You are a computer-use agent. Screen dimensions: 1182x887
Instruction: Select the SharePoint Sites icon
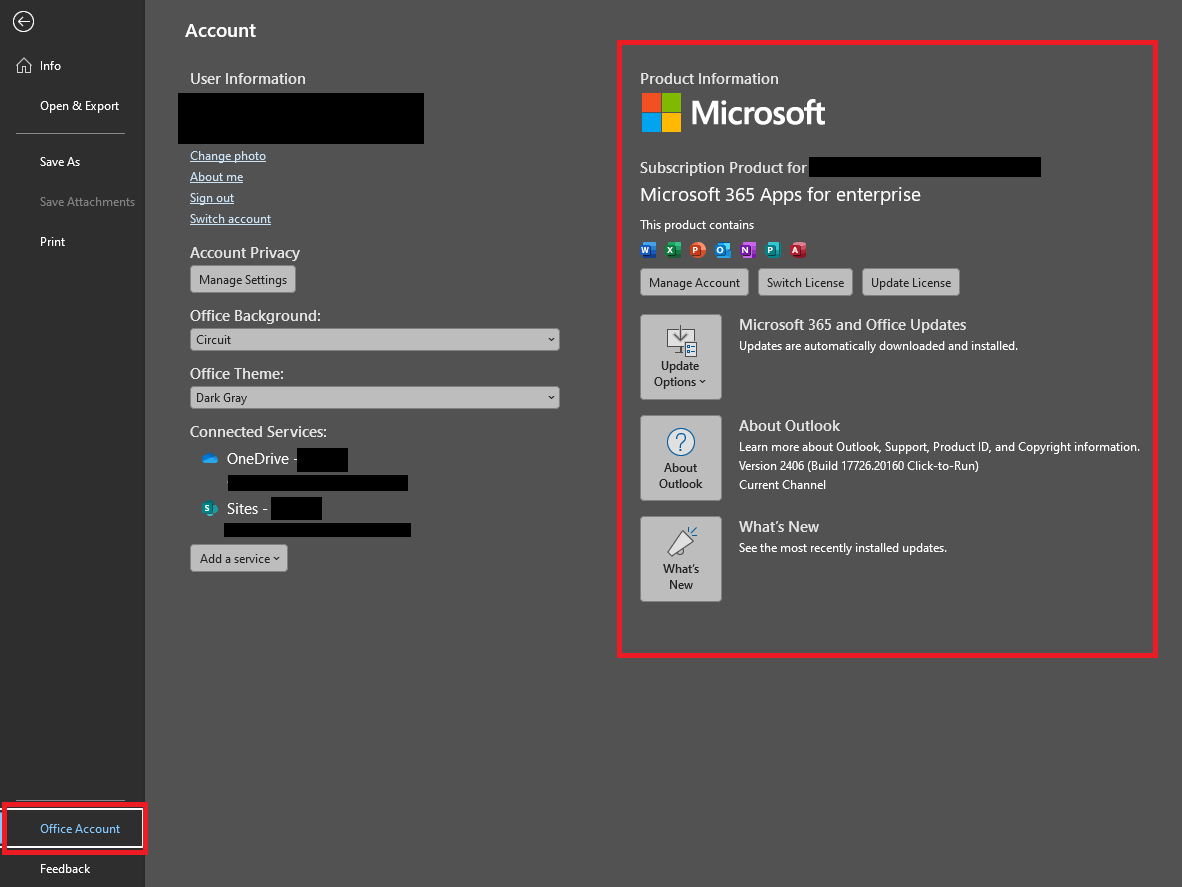point(210,508)
